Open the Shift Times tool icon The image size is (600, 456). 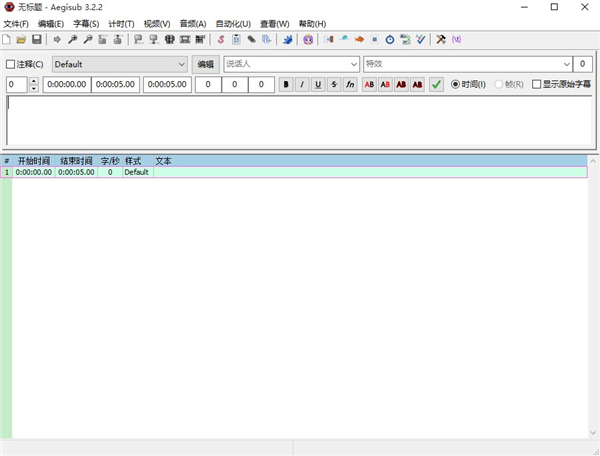click(x=329, y=39)
